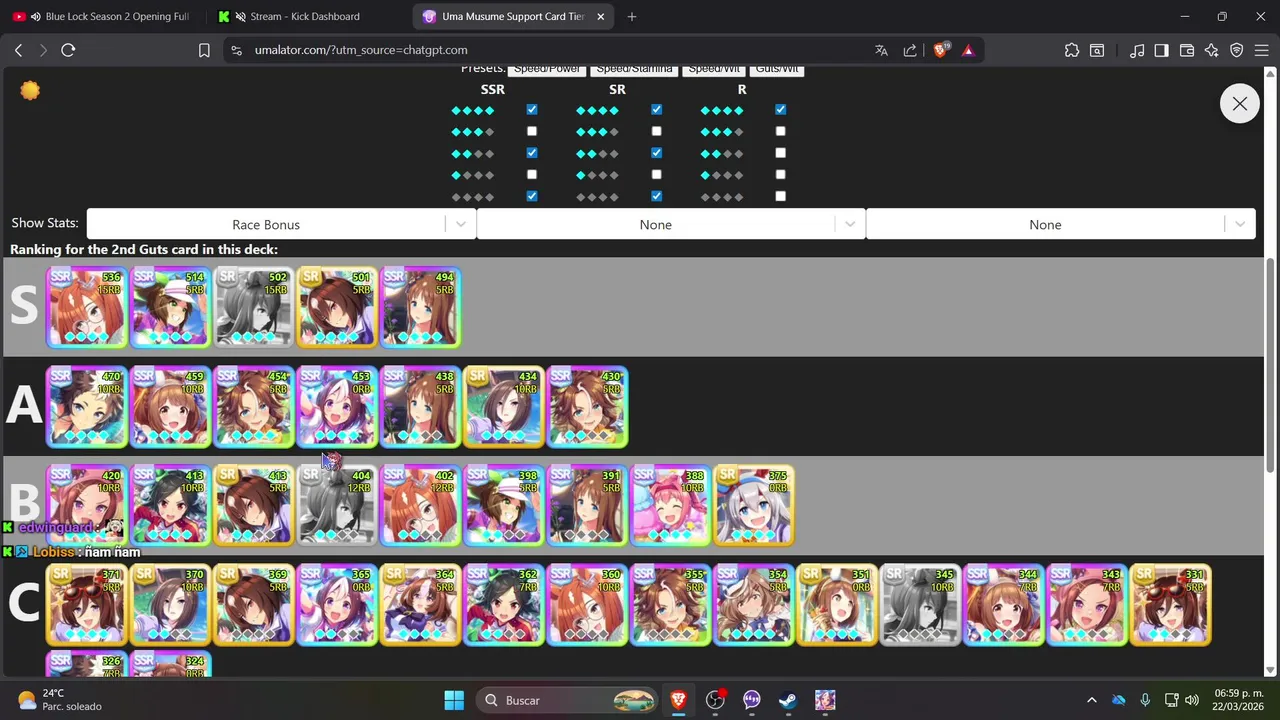Open the third Show Stats dropdown set to None
This screenshot has width=1280, height=720.
(1060, 225)
